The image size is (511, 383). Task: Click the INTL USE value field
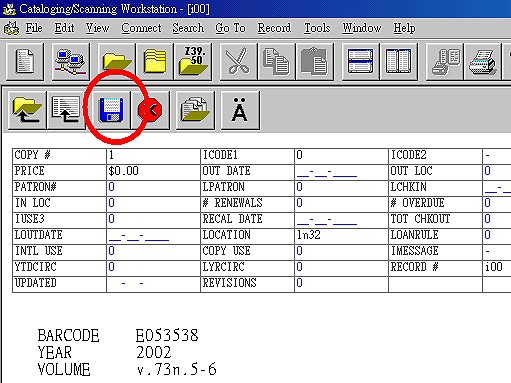[x=153, y=252]
